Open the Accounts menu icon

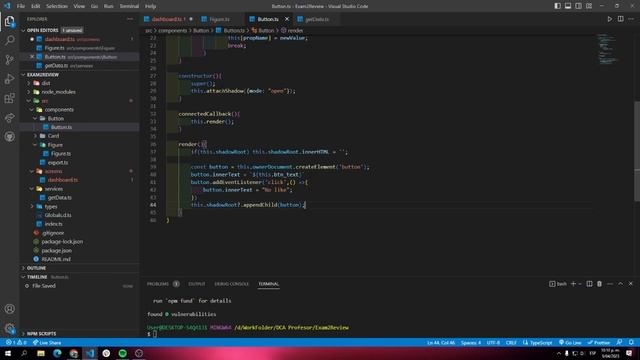click(x=9, y=309)
